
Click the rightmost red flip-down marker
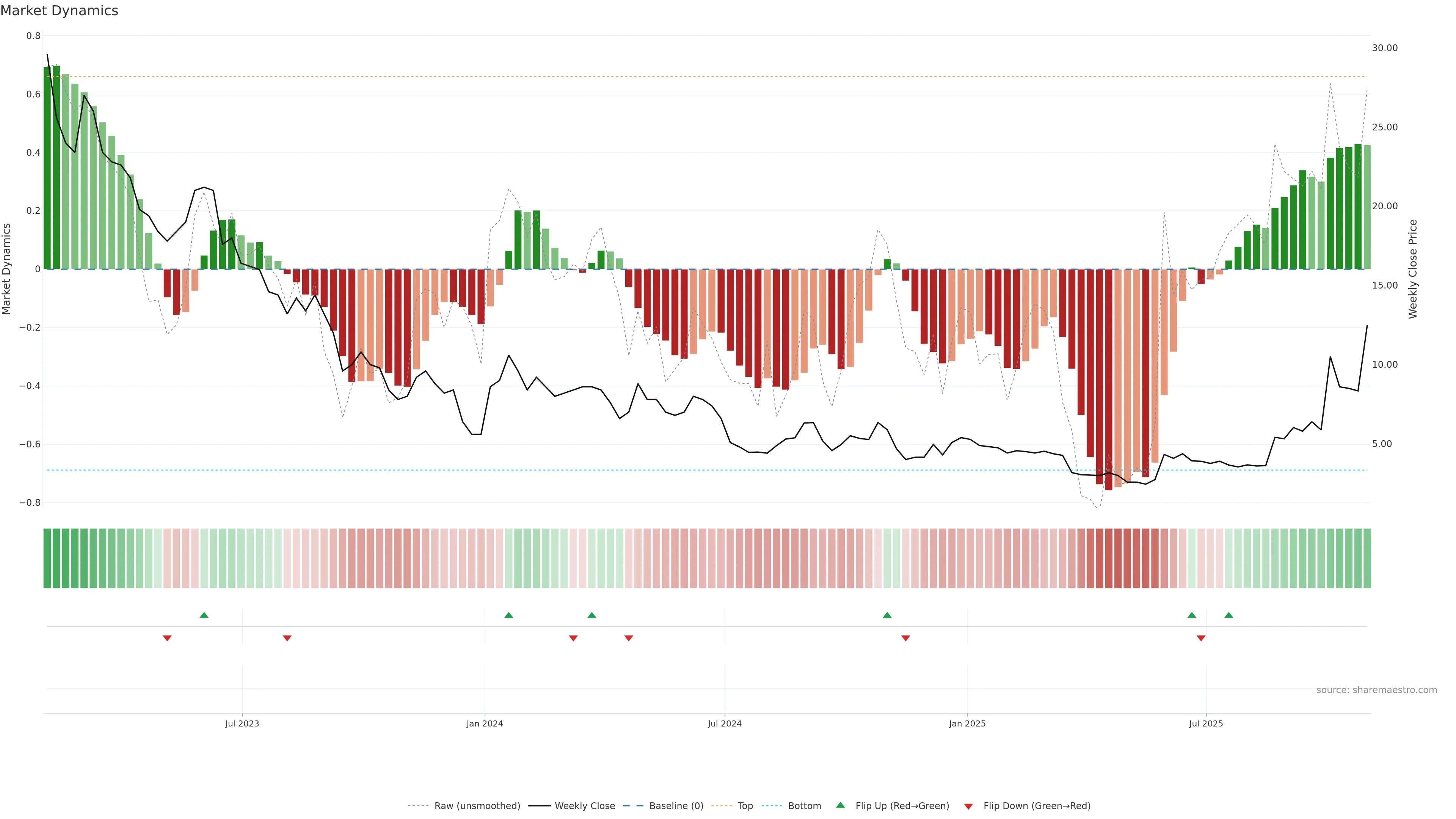click(1200, 638)
